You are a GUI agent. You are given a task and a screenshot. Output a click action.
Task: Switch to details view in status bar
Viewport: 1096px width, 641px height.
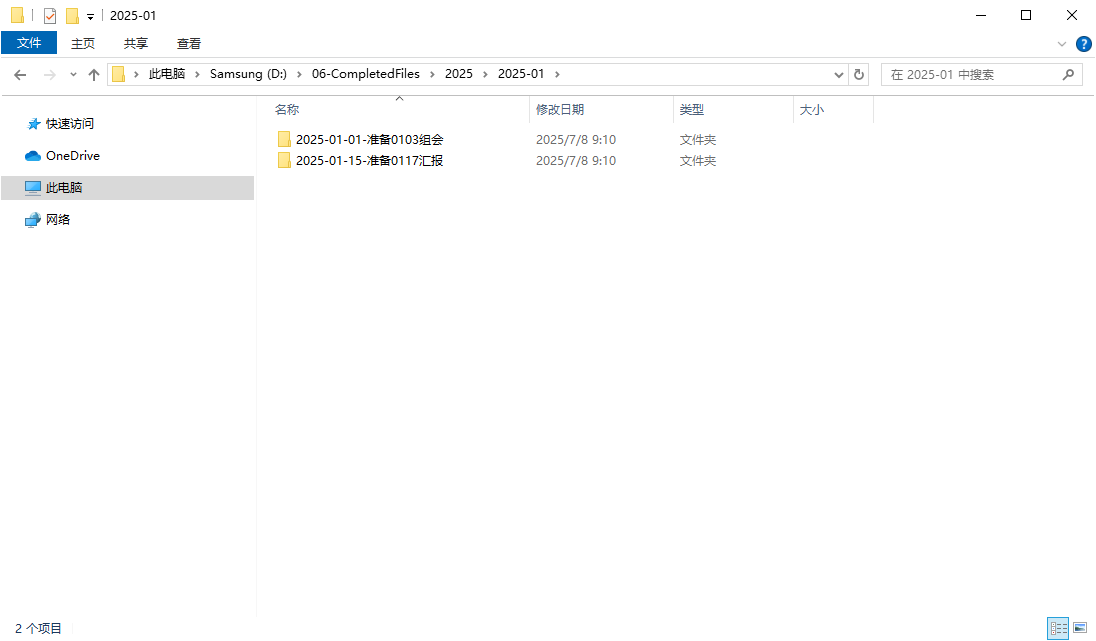(1058, 628)
